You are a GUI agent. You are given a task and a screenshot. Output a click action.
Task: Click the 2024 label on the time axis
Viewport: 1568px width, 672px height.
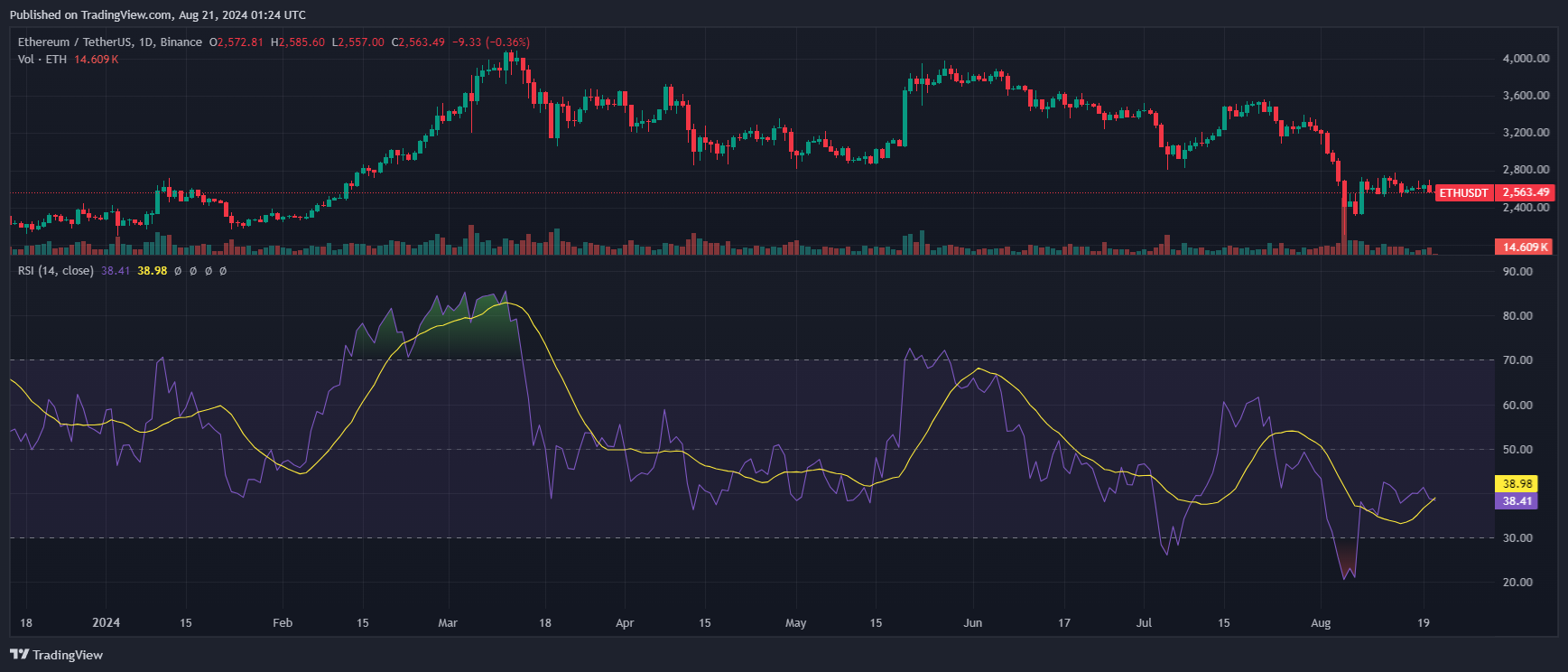[x=107, y=623]
